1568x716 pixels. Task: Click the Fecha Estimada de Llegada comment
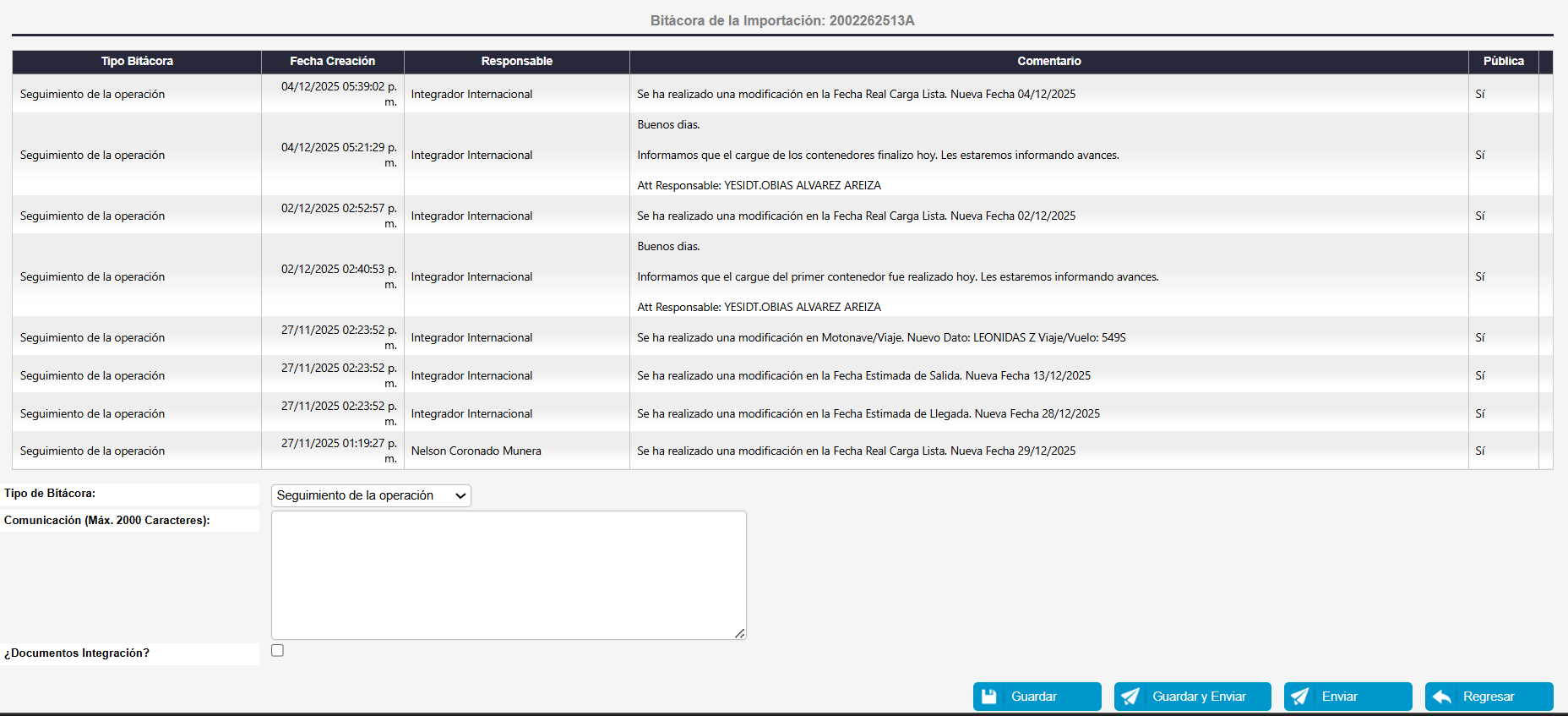click(x=868, y=414)
